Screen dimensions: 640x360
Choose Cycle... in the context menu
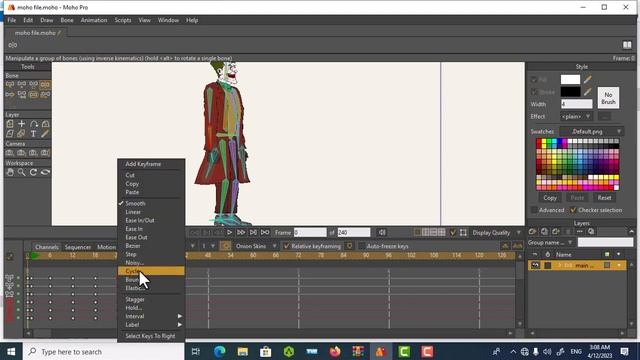pos(151,271)
